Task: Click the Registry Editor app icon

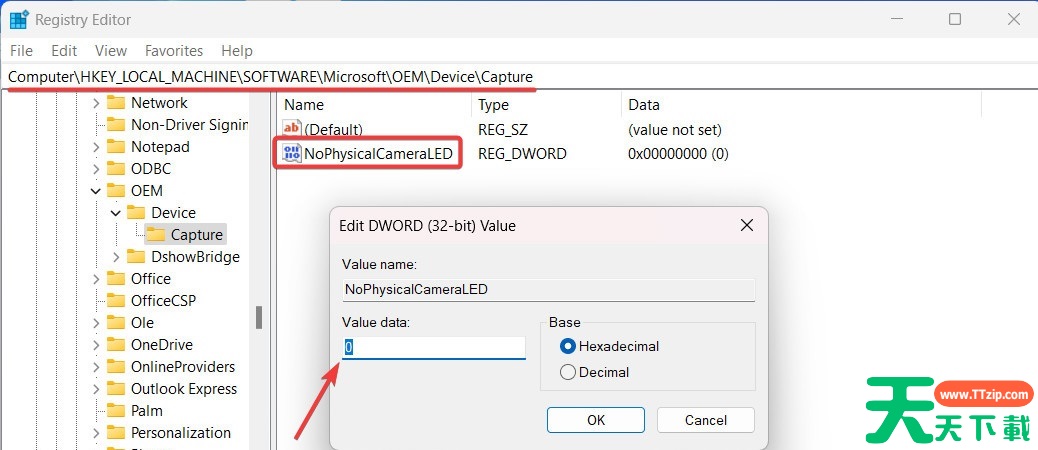Action: point(19,20)
